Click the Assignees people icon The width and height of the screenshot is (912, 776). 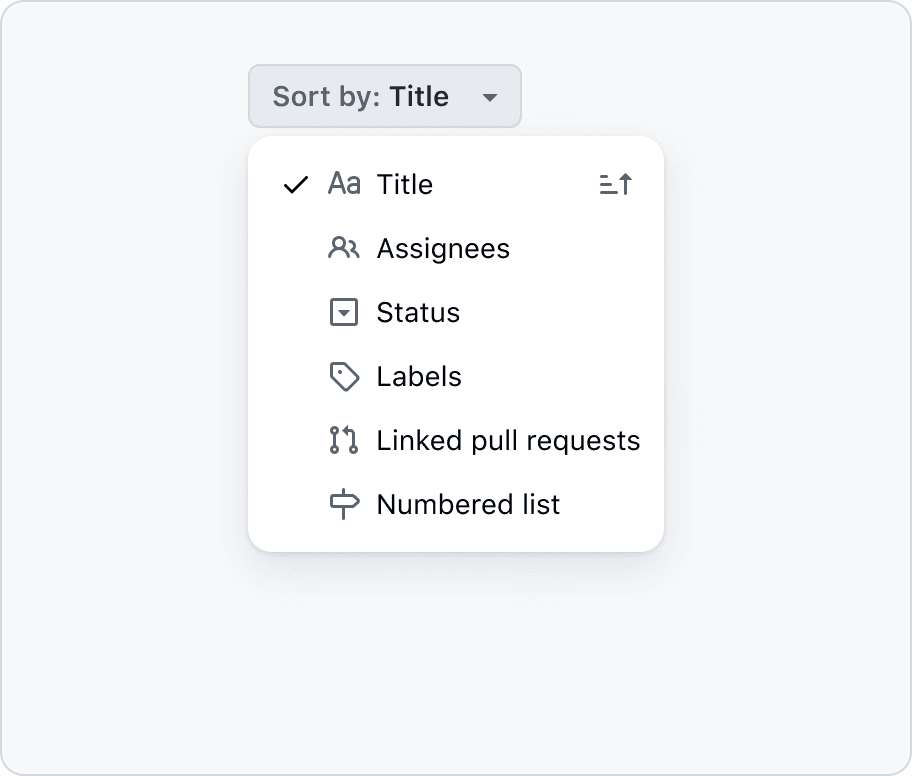pos(344,248)
